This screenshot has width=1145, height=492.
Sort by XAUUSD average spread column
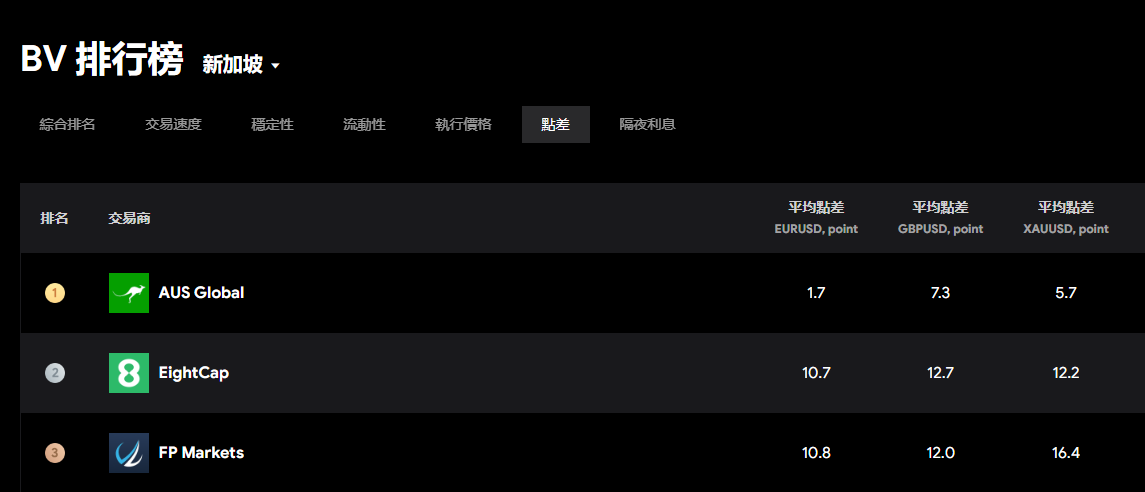pos(1066,217)
